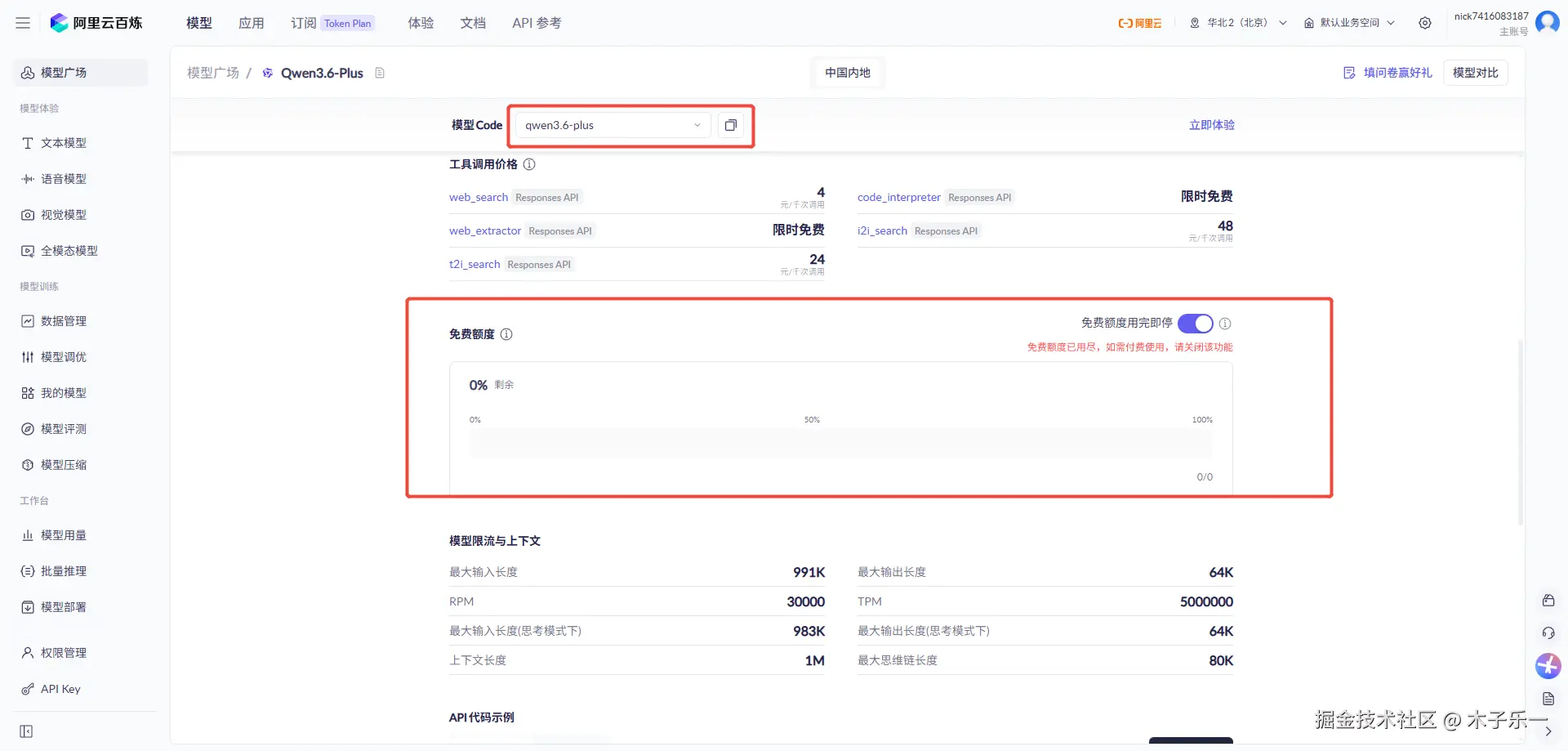Screen dimensions: 1568x751
Task: Toggle 免费额度用完即停 switch off
Action: click(1196, 324)
